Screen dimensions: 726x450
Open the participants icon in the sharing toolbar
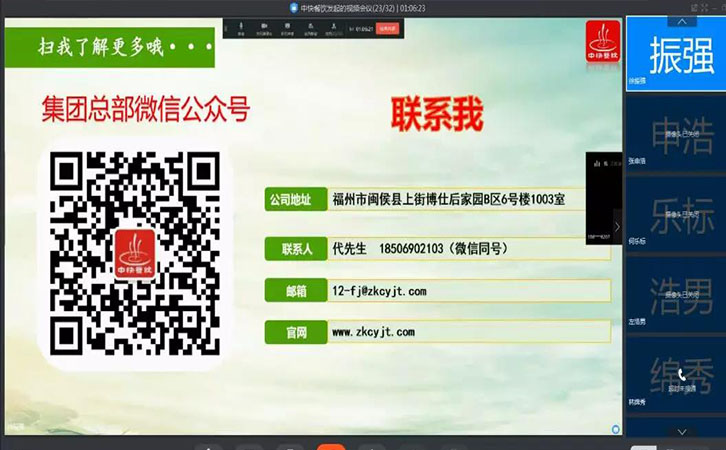click(333, 28)
